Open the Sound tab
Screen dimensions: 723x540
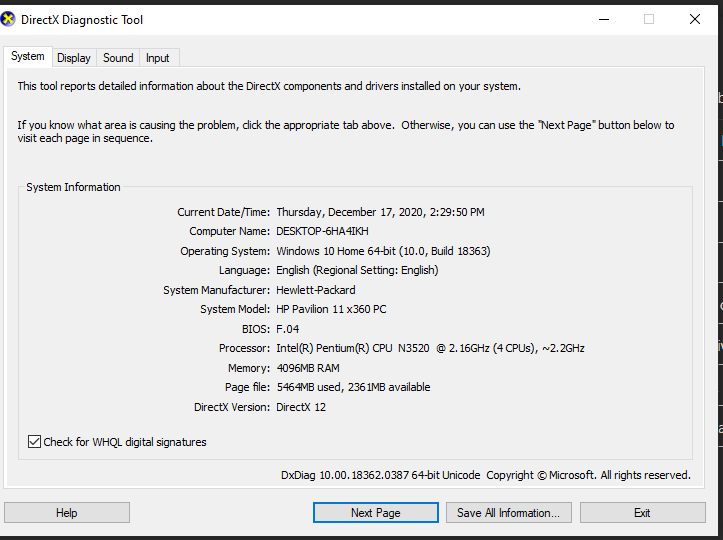pyautogui.click(x=118, y=58)
